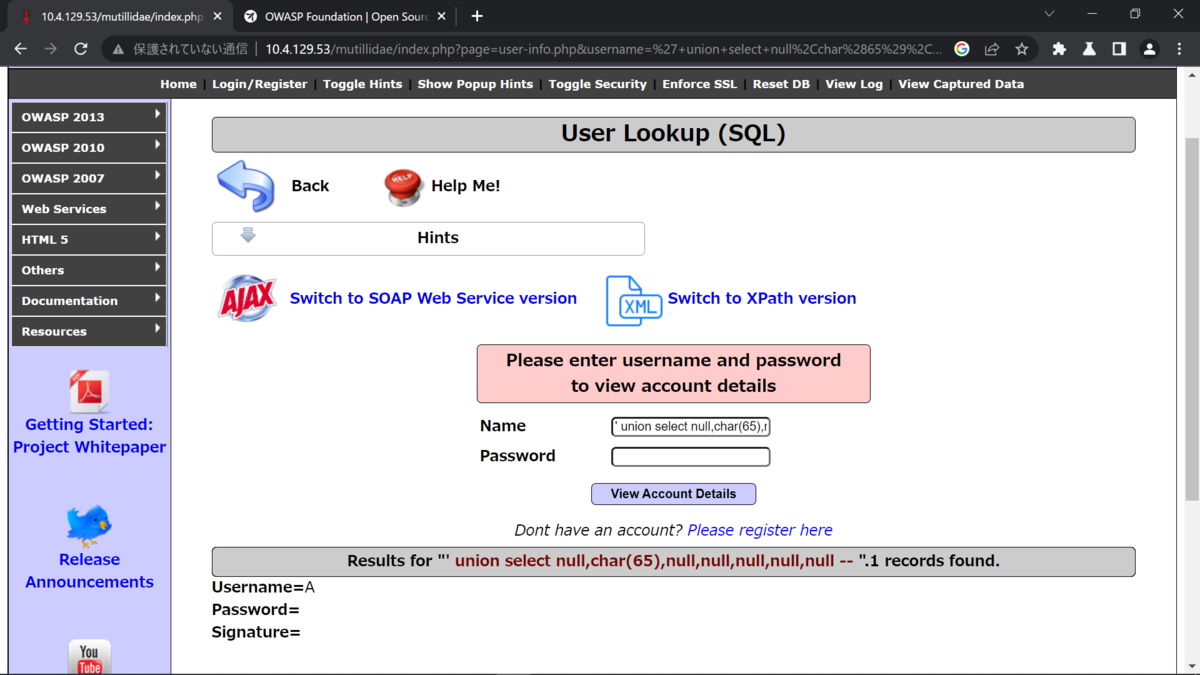This screenshot has width=1200, height=675.
Task: Expand the OWASP 2010 menu
Action: point(89,147)
